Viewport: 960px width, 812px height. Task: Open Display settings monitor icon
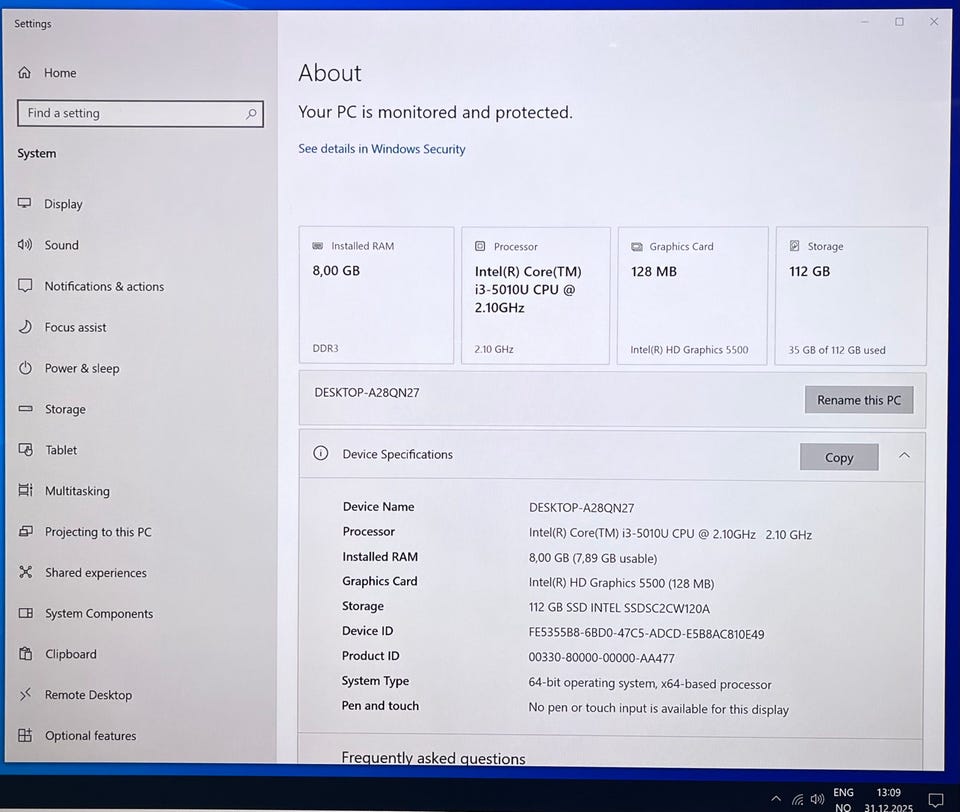coord(24,203)
